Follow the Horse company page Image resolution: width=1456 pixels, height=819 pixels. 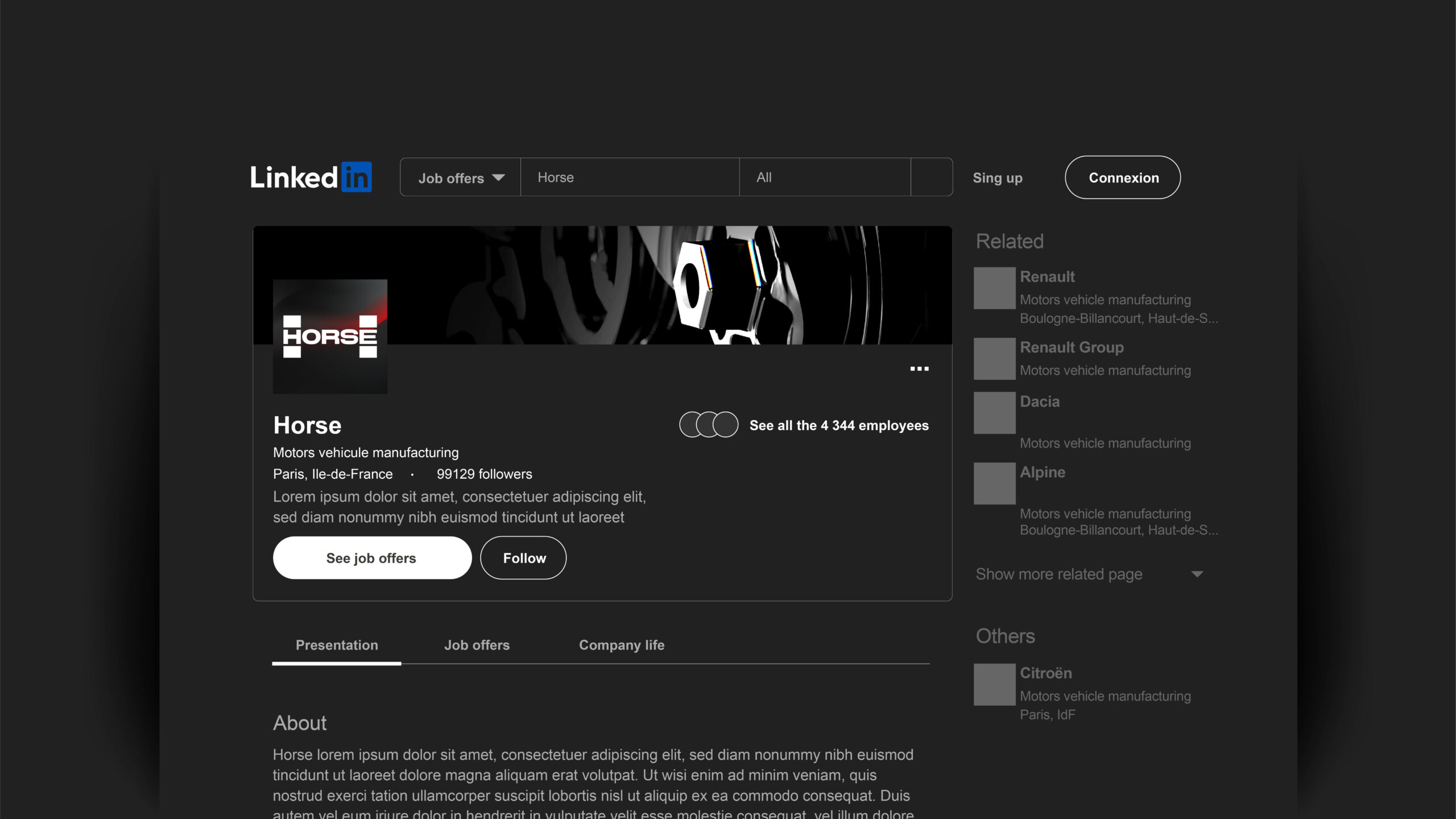point(523,558)
